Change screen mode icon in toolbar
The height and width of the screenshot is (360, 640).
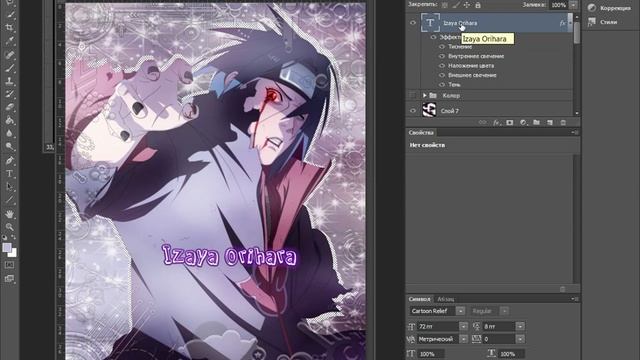[9, 279]
